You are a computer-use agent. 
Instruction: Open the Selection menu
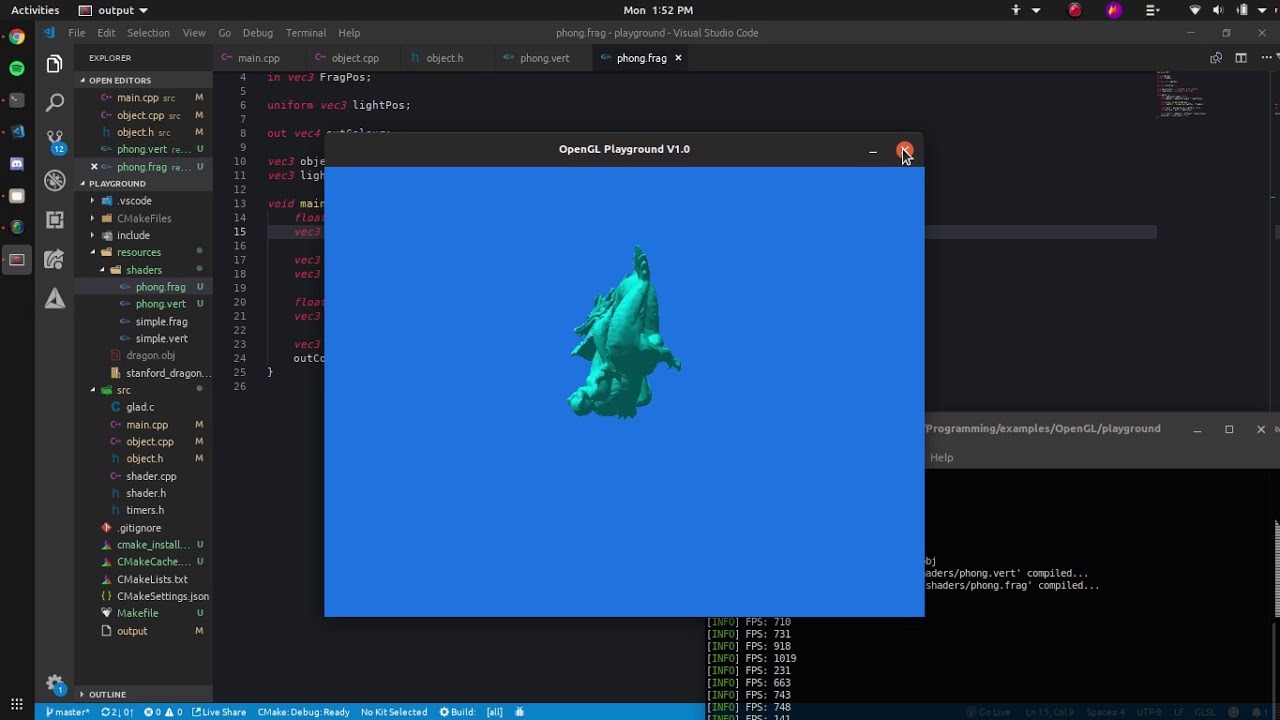(148, 33)
